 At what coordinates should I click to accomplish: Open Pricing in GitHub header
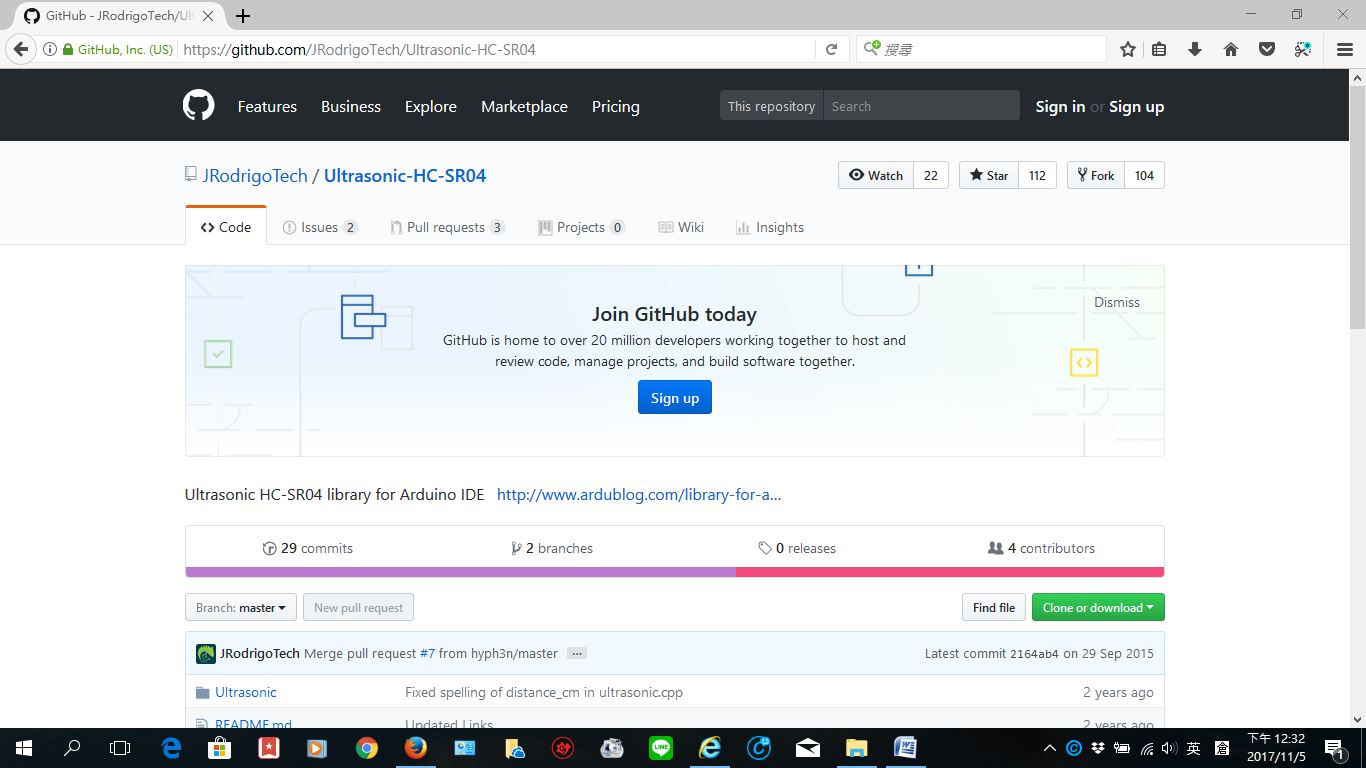point(616,106)
